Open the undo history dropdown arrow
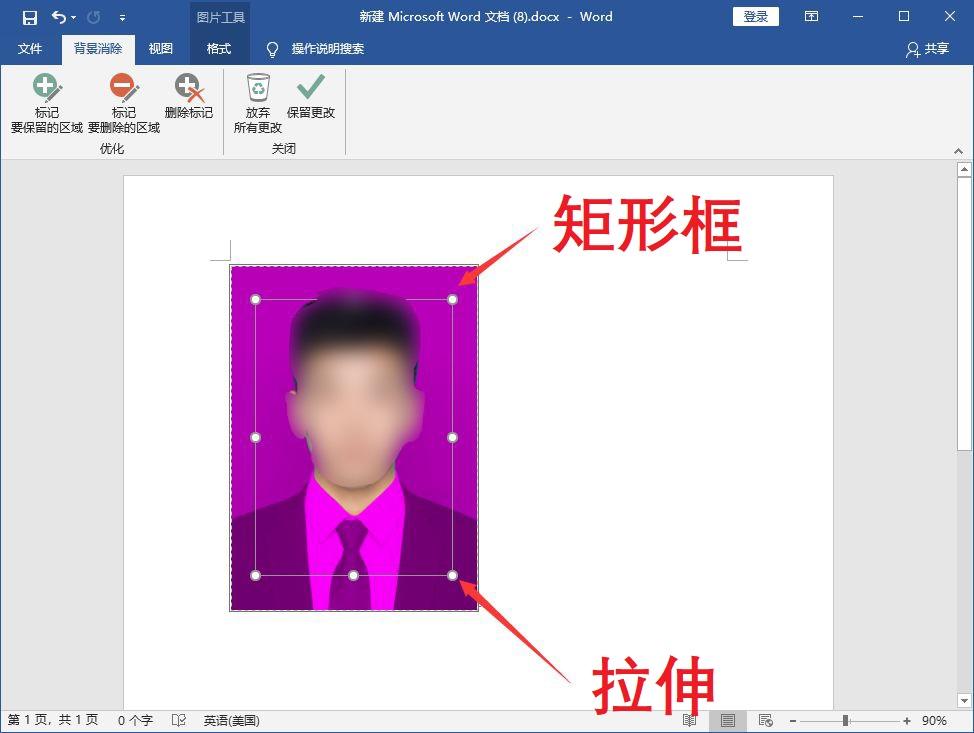This screenshot has height=733, width=974. pos(74,17)
